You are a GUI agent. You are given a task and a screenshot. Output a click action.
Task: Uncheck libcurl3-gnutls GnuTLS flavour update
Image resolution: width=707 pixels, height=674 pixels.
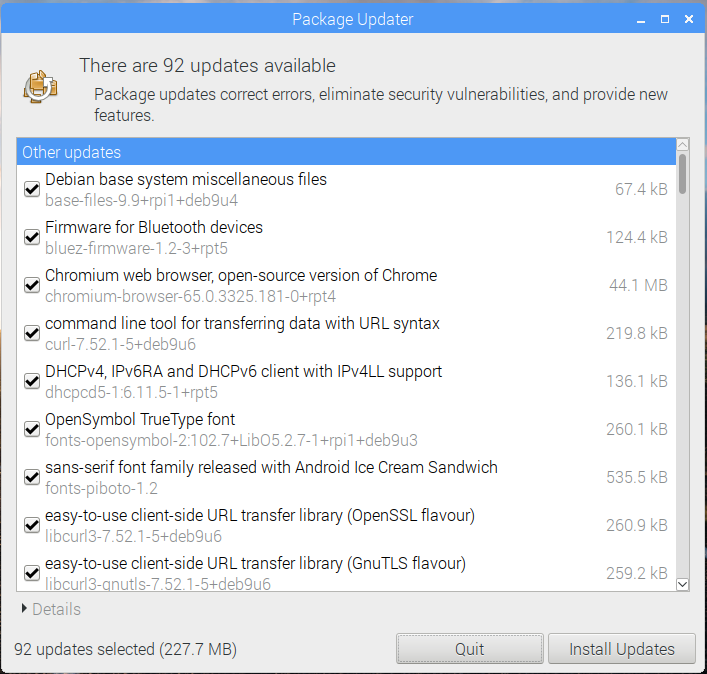[x=32, y=573]
